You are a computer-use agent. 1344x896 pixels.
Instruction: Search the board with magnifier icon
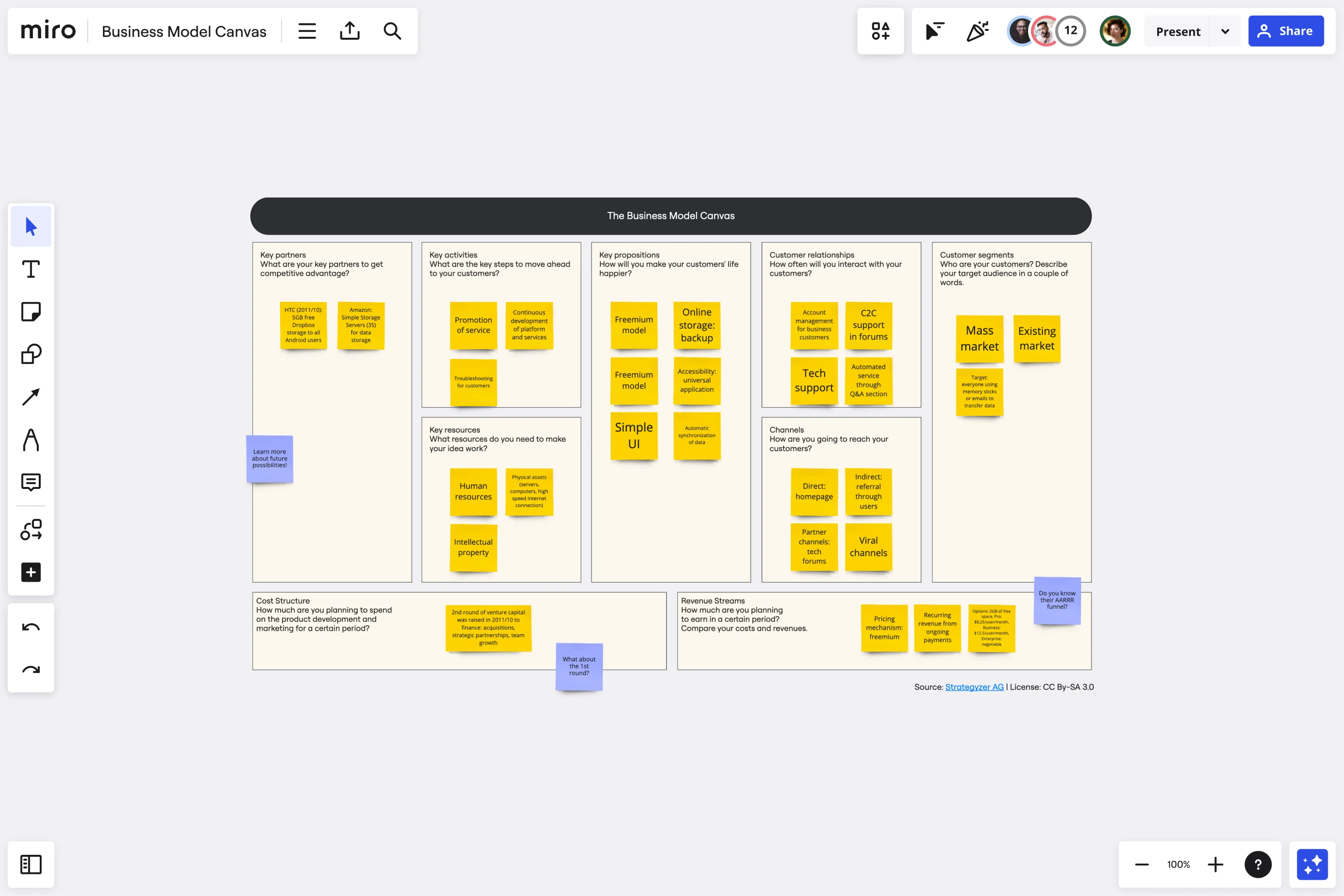[x=392, y=31]
